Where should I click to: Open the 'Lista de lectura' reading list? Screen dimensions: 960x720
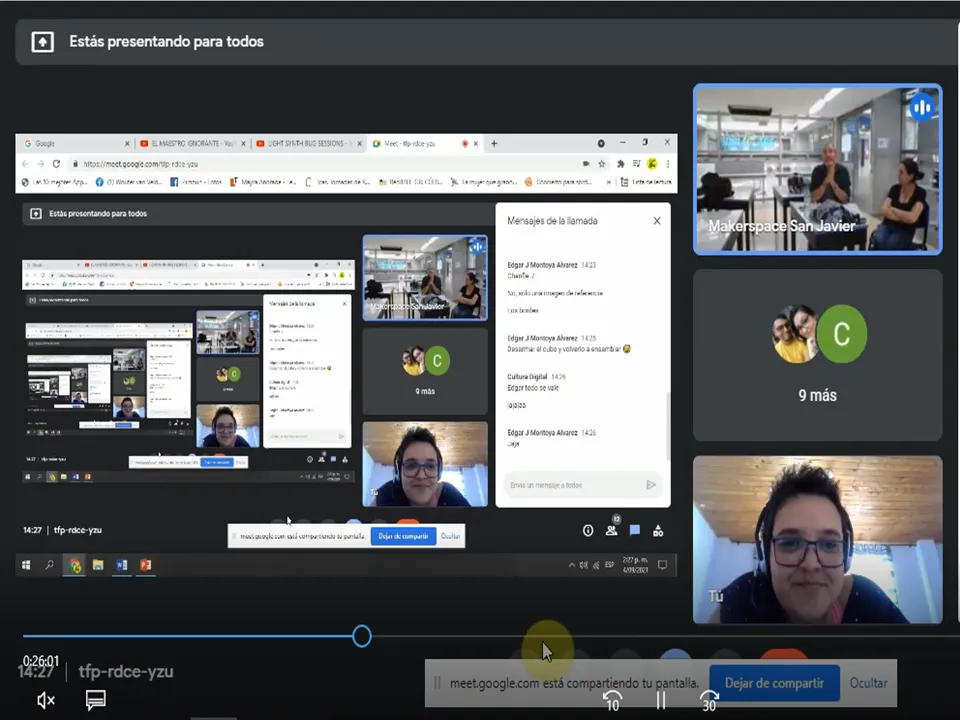pos(646,182)
